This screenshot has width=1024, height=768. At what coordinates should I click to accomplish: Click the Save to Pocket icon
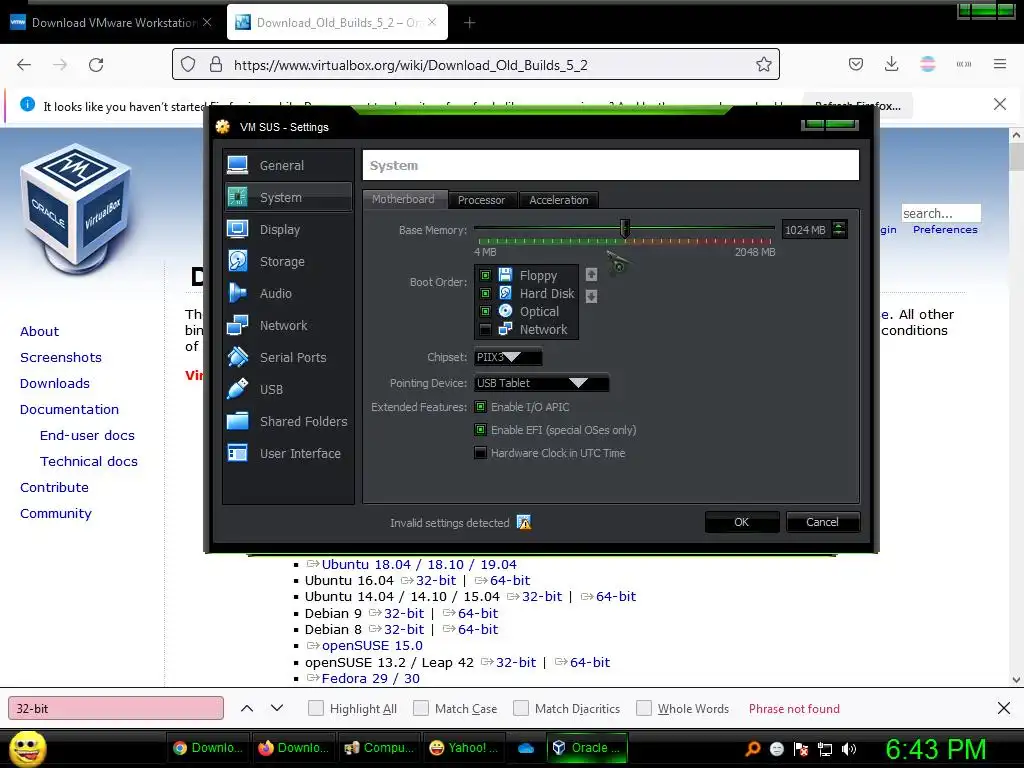click(x=856, y=64)
